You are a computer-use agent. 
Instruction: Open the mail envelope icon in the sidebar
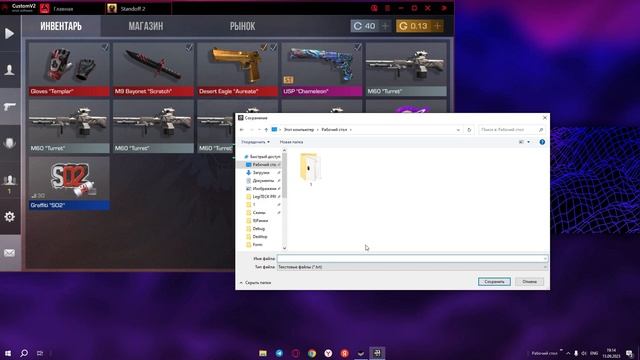click(x=9, y=253)
